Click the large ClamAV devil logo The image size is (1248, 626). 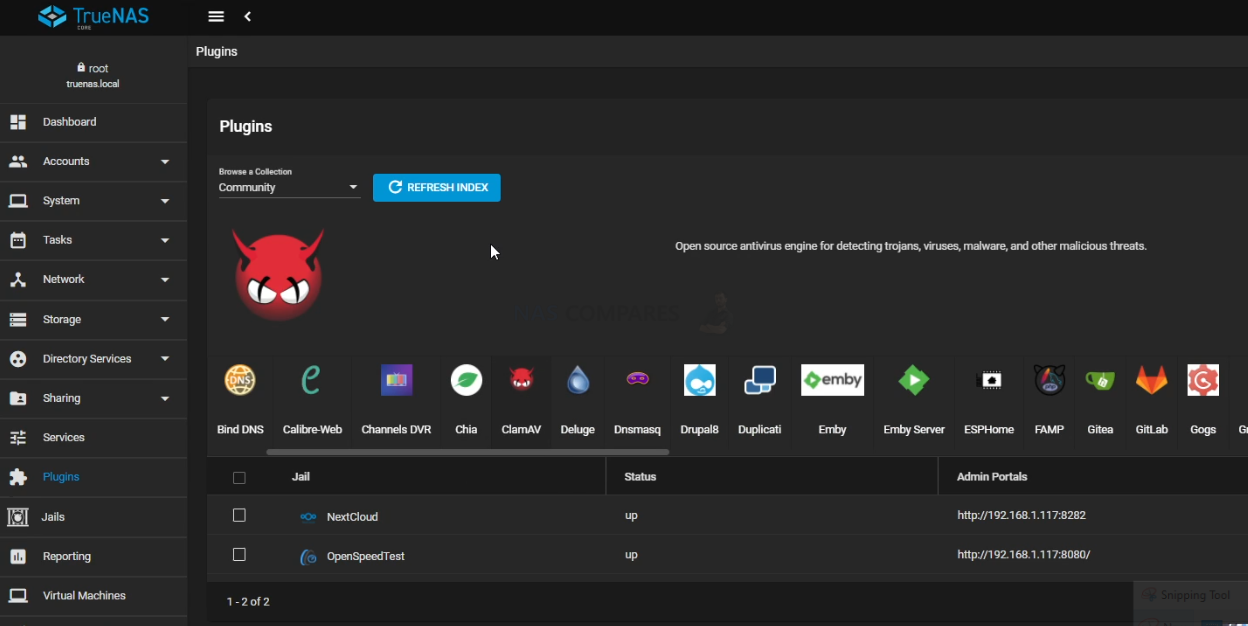[x=279, y=274]
